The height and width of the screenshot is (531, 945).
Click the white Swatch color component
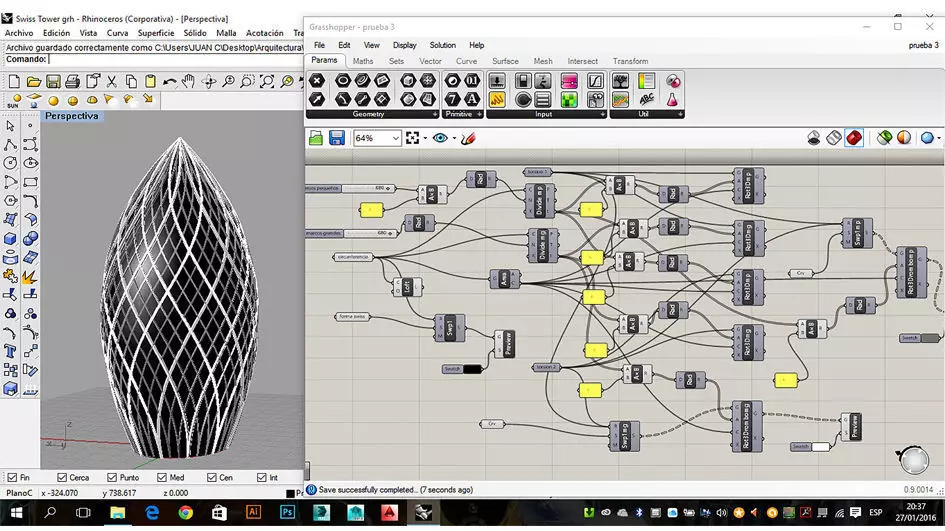point(811,447)
